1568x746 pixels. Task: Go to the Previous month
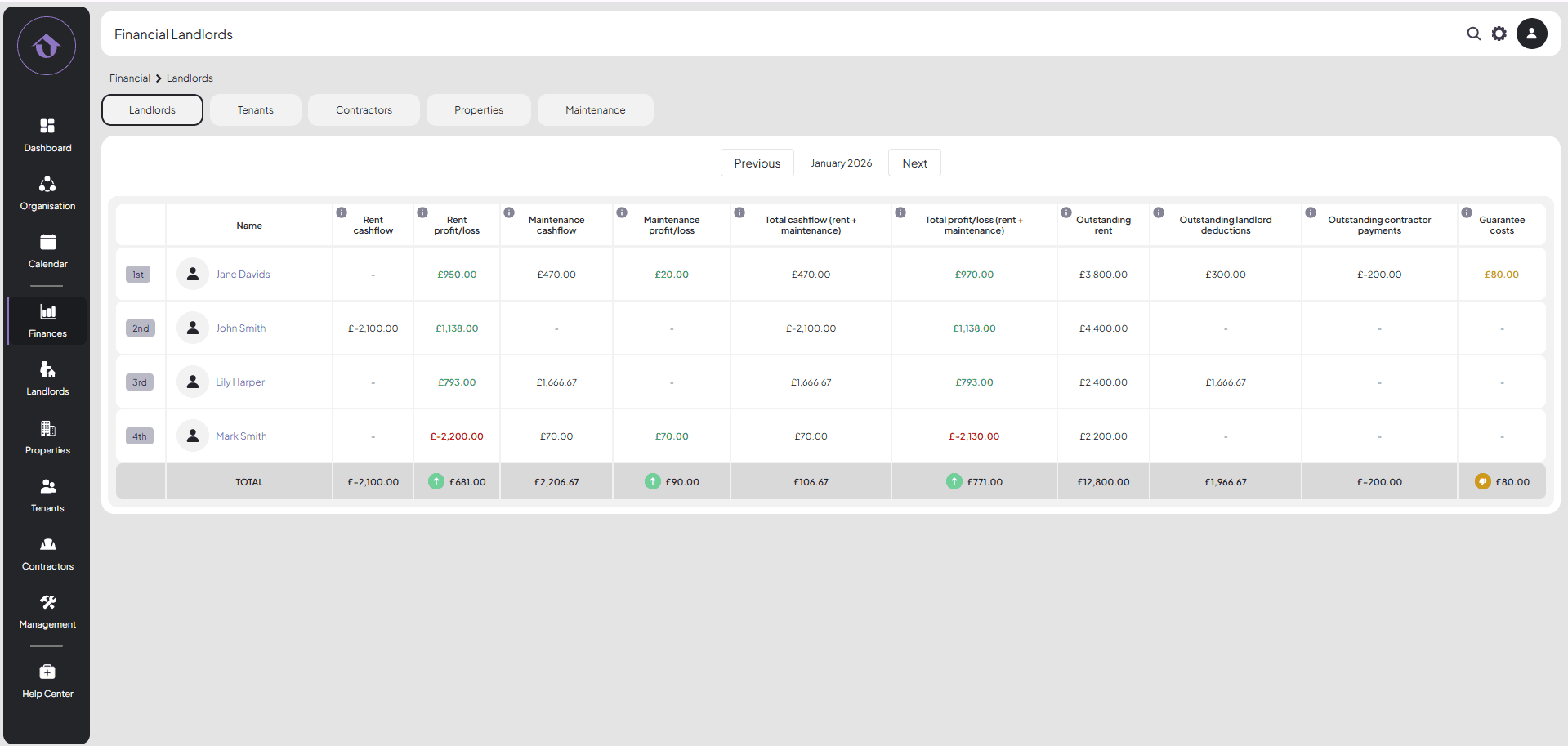coord(757,163)
